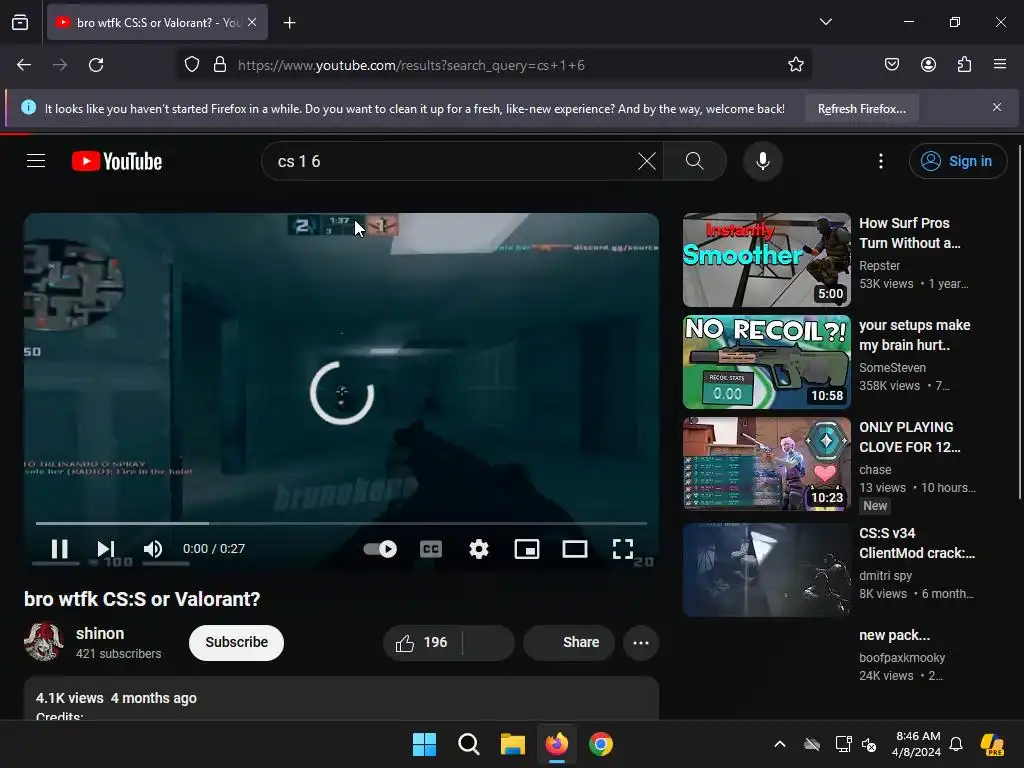Viewport: 1024px width, 768px height.
Task: Open the Instantly Smoother thumbnail
Action: pos(767,260)
